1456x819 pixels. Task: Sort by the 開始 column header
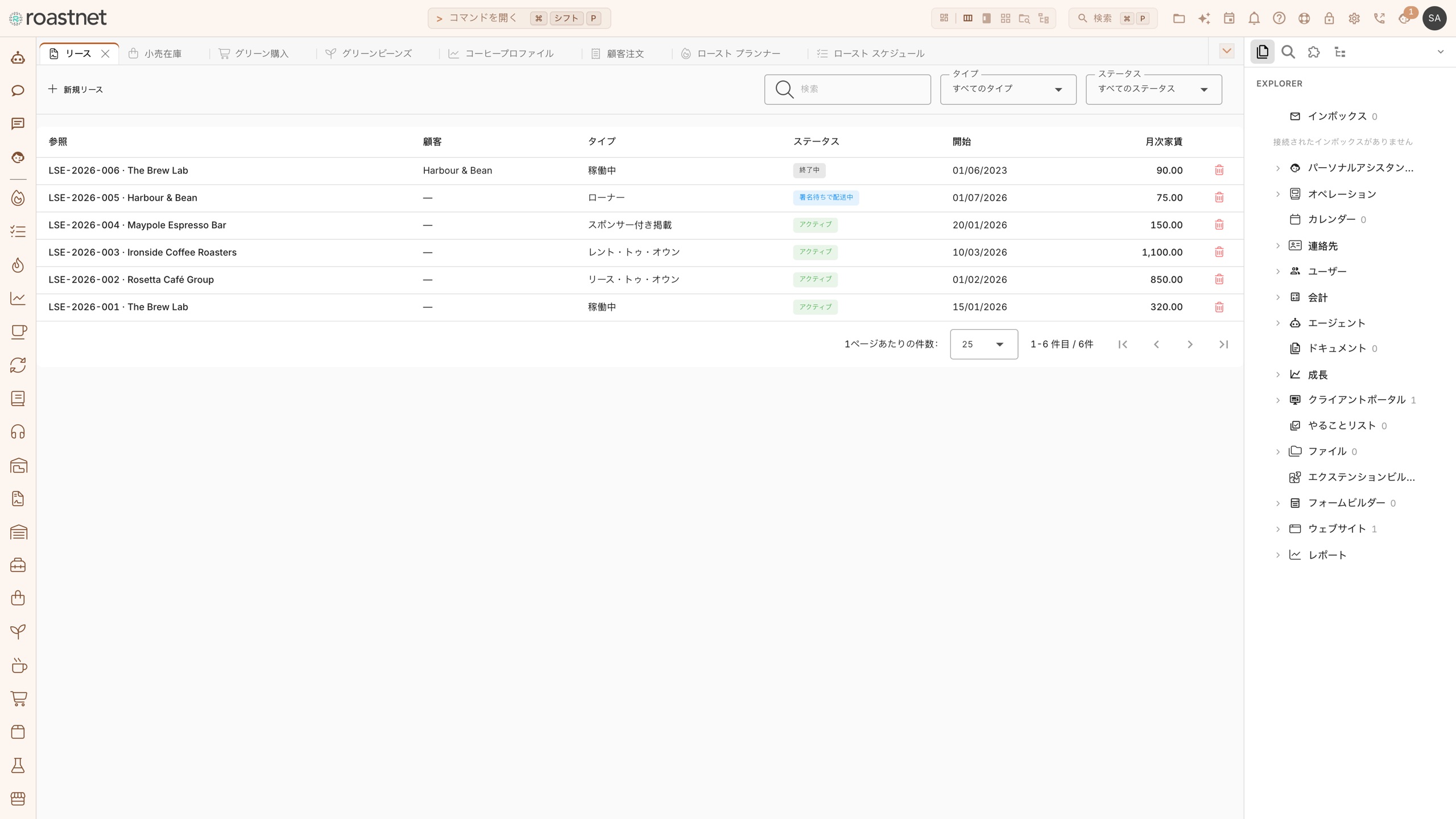click(962, 142)
